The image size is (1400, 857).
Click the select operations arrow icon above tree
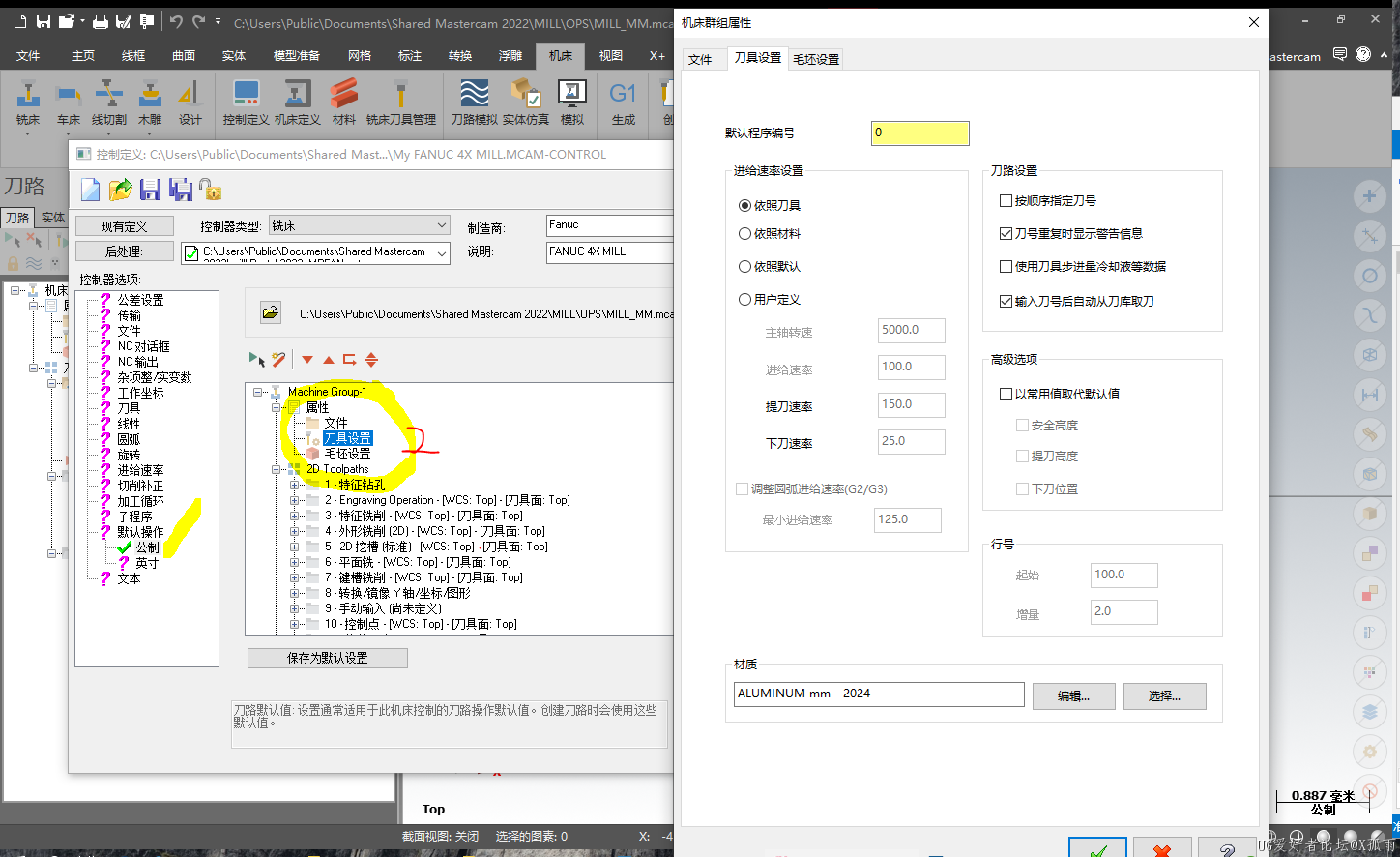coord(256,359)
